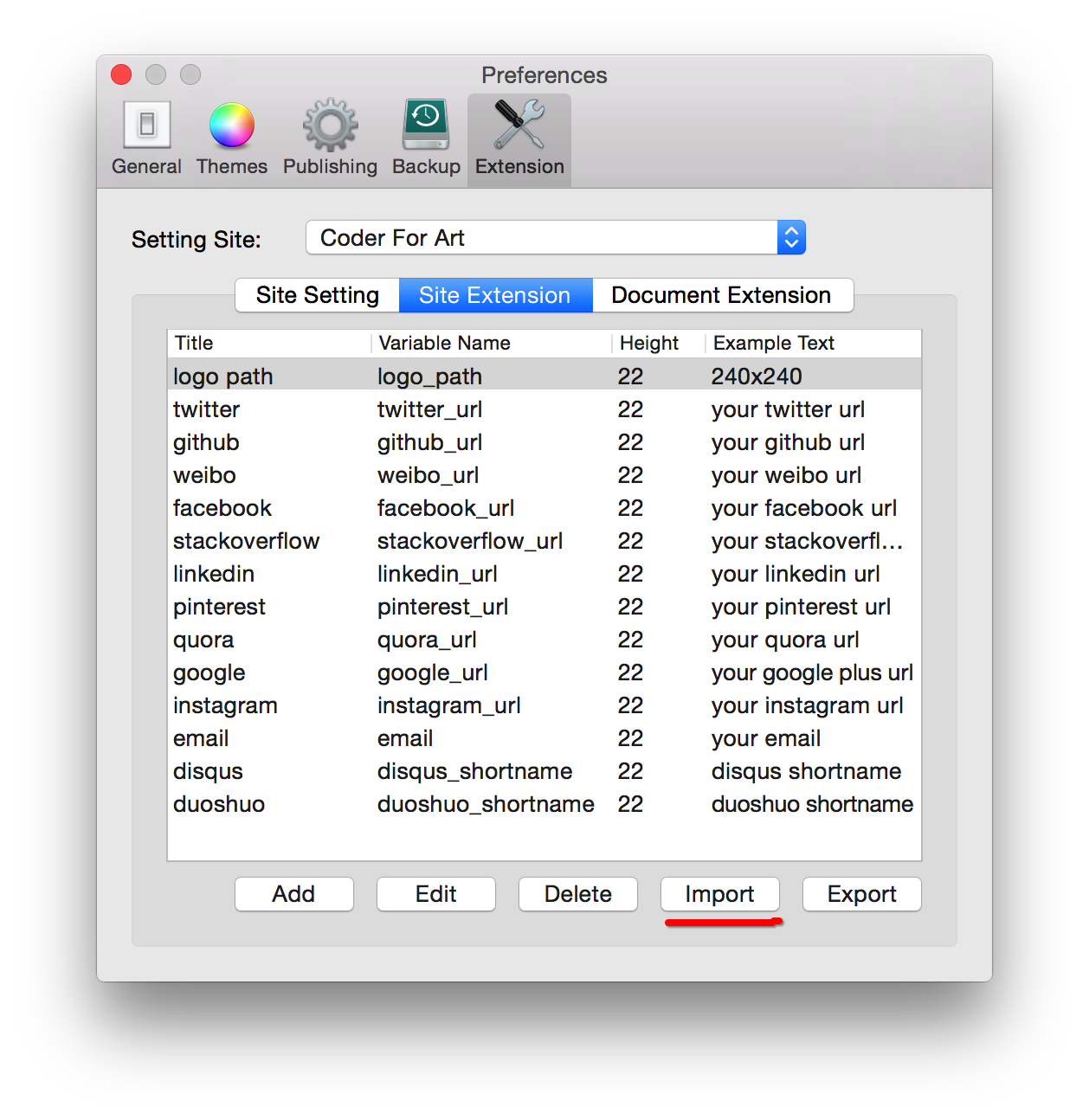Click the 'weibo_url' variable name cell

[x=428, y=475]
